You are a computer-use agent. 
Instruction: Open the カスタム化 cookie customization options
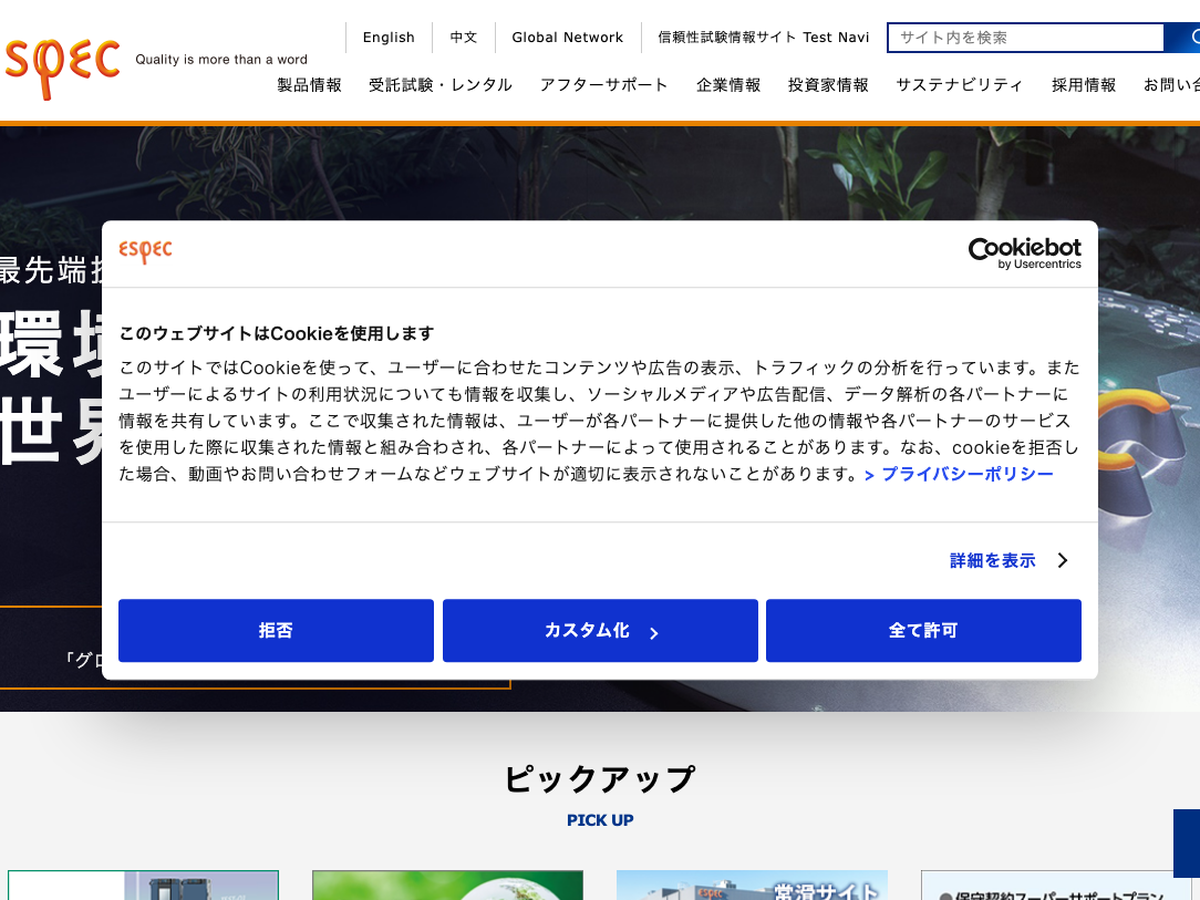pos(600,631)
